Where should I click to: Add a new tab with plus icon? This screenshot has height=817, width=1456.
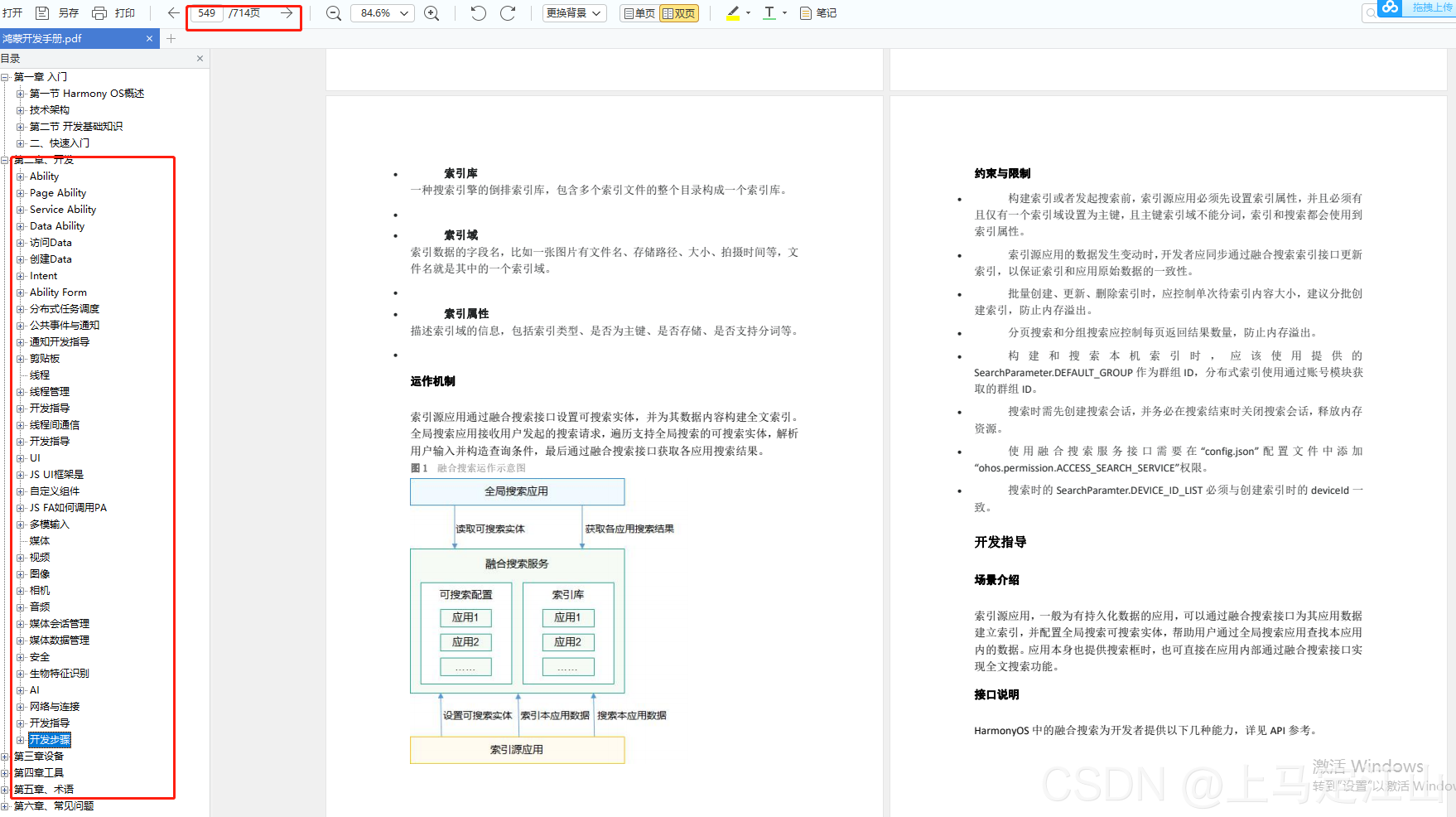pyautogui.click(x=171, y=38)
